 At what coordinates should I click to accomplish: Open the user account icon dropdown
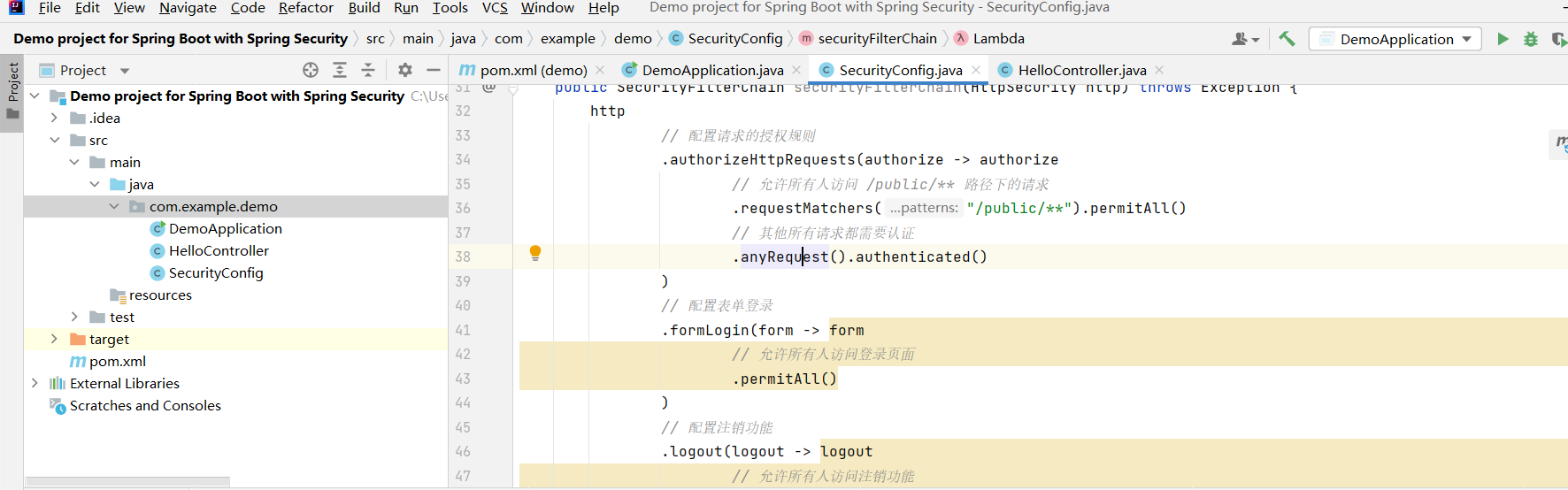click(1245, 39)
